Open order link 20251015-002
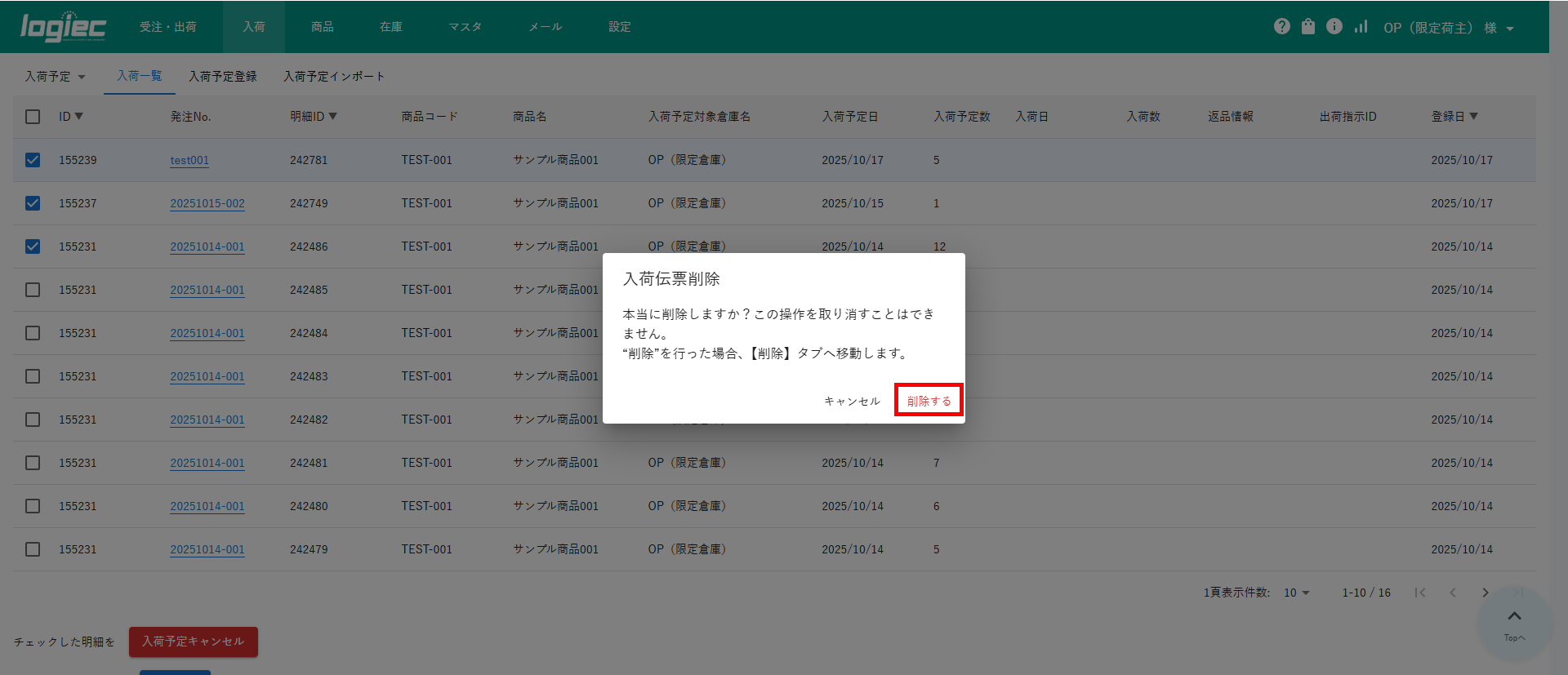The height and width of the screenshot is (675, 1568). [x=207, y=203]
